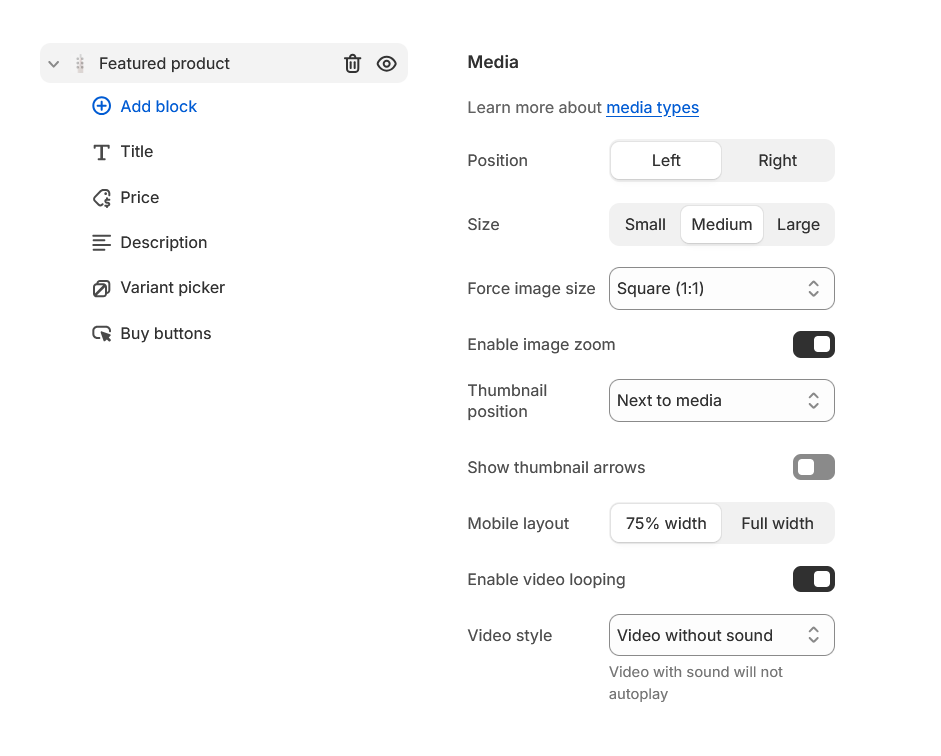Set mobile layout to Full width

pos(777,522)
